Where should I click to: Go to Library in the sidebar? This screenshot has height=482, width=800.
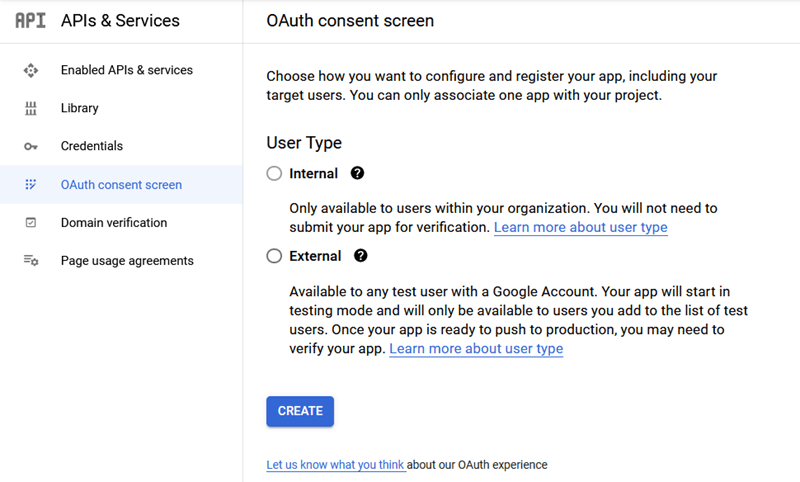pos(79,108)
